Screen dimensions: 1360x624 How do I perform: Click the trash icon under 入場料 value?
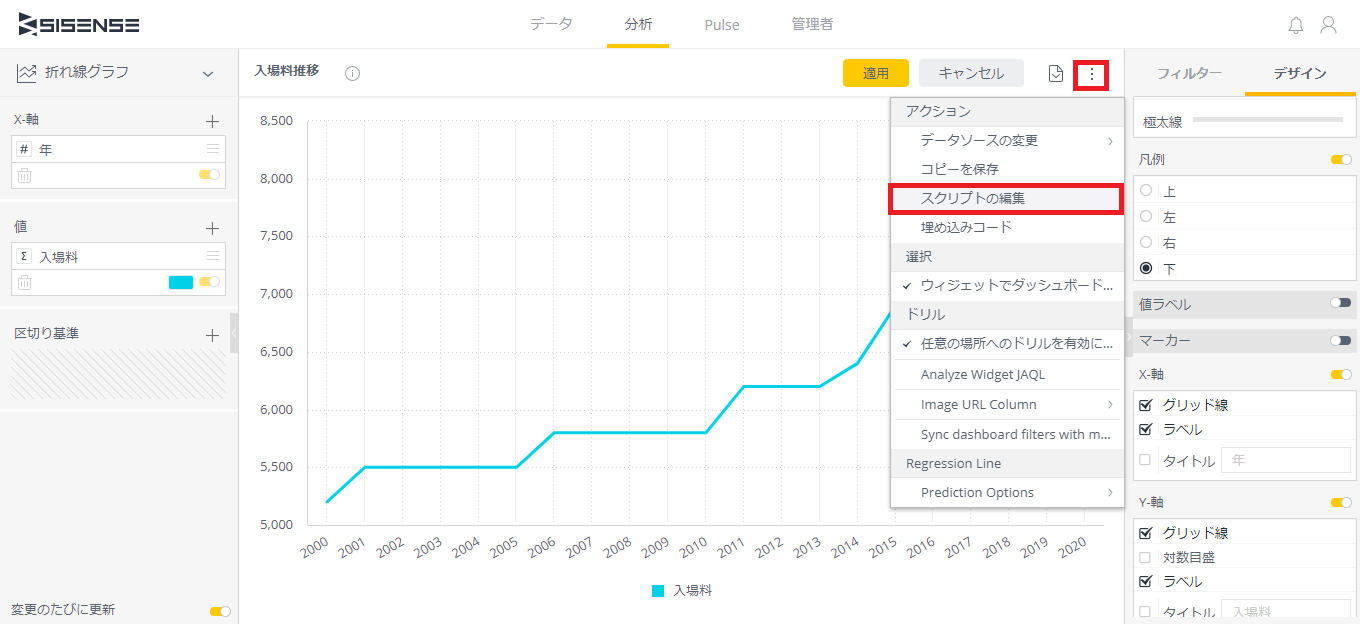[x=24, y=282]
